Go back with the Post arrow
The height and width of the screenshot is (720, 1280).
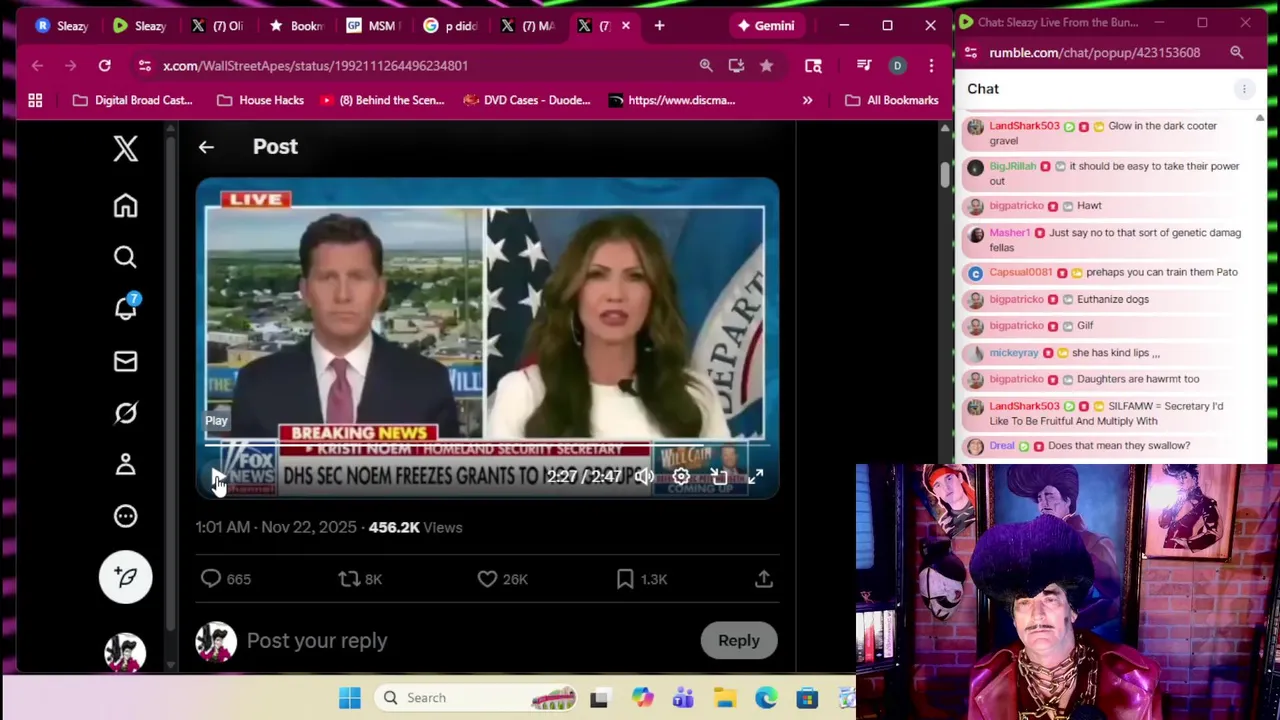point(206,147)
